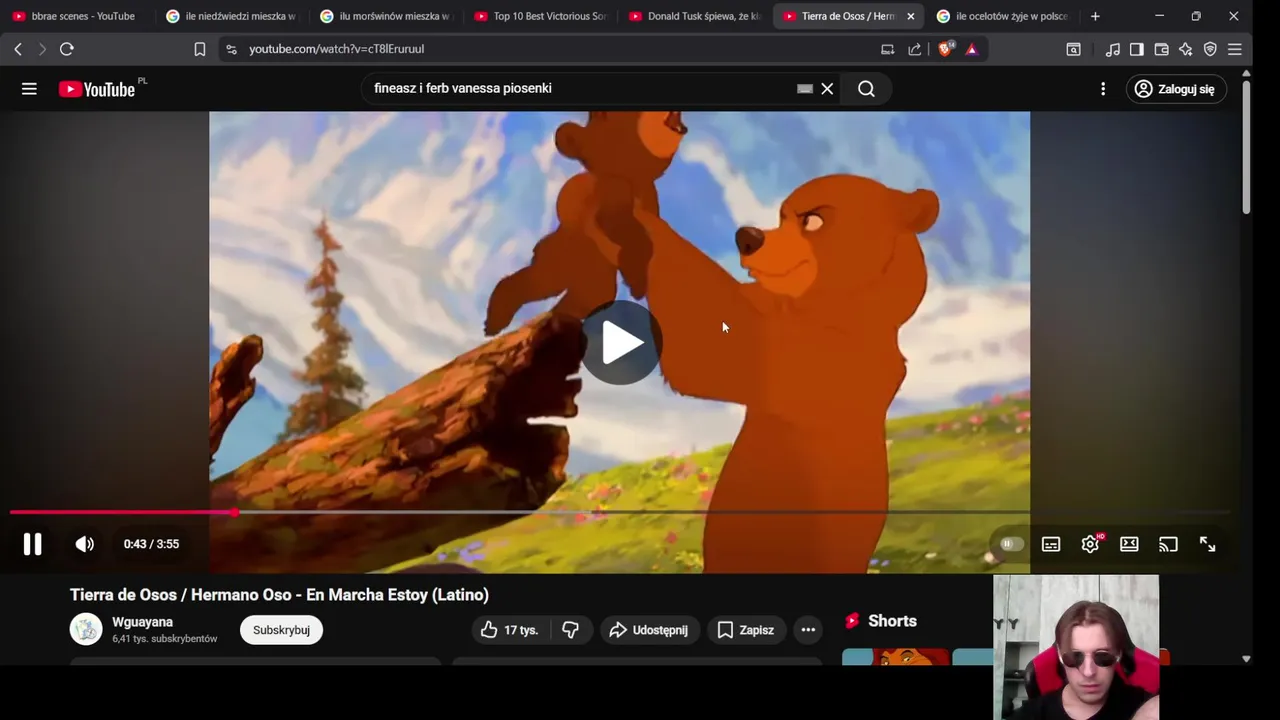Open media playlist music note icon
This screenshot has height=720, width=1280.
[x=1112, y=49]
